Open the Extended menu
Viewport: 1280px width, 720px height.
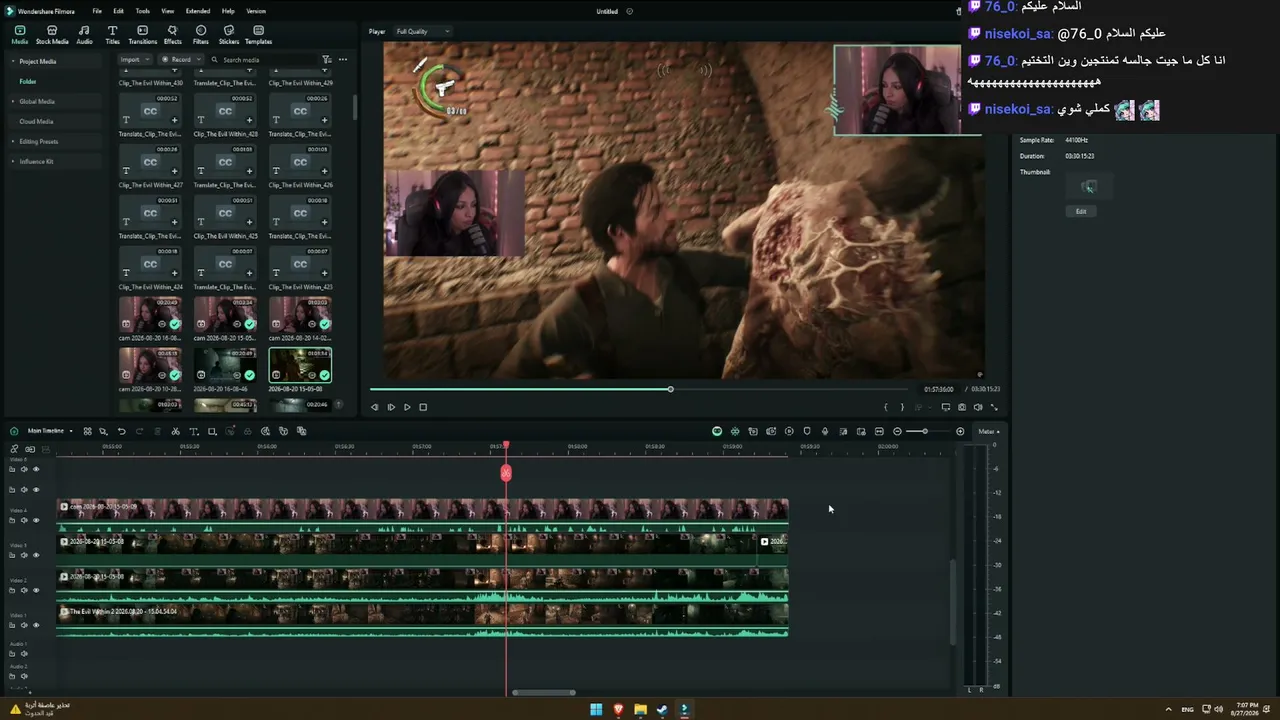coord(198,11)
